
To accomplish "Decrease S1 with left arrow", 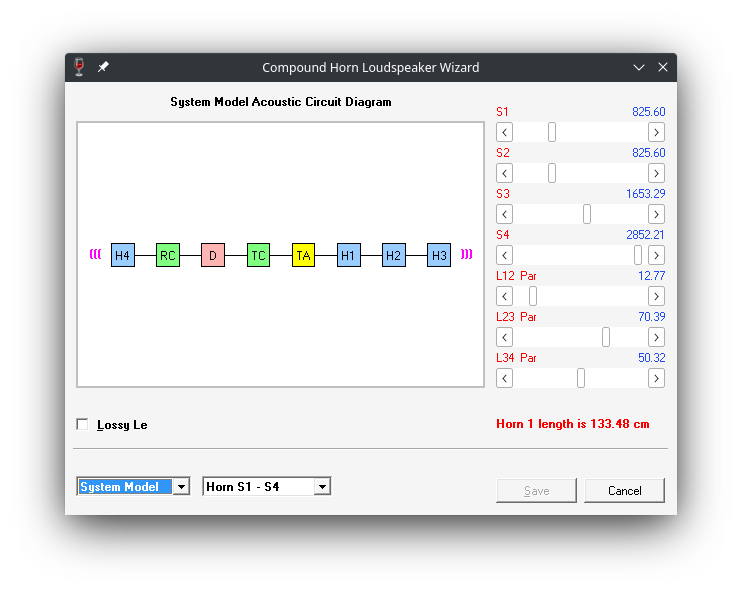I will [x=504, y=132].
